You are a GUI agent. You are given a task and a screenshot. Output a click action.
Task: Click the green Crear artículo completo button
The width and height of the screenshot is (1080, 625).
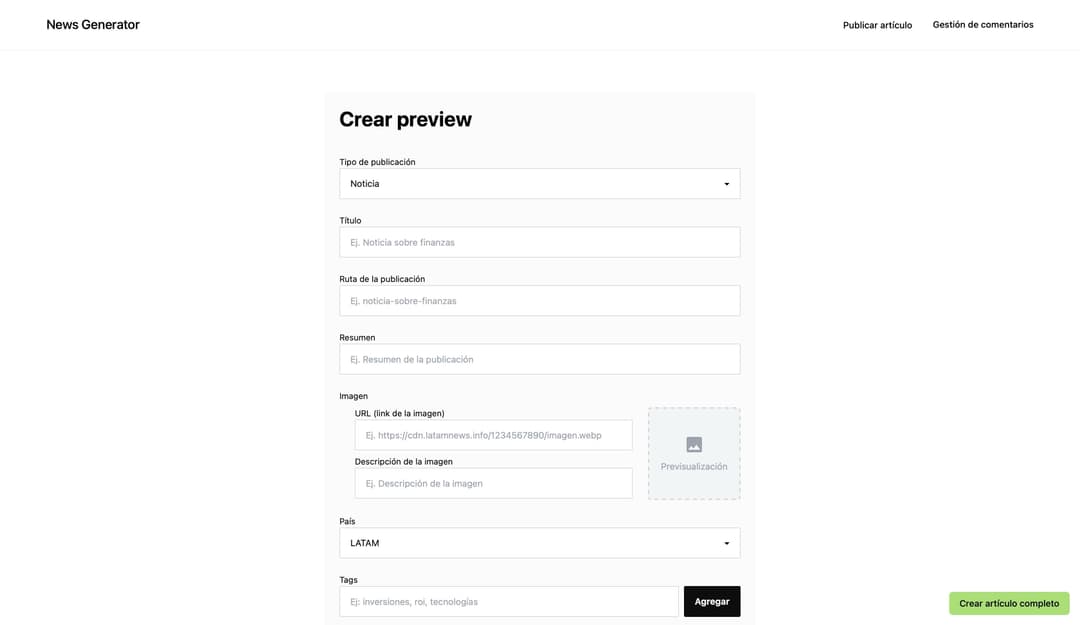coord(1009,603)
